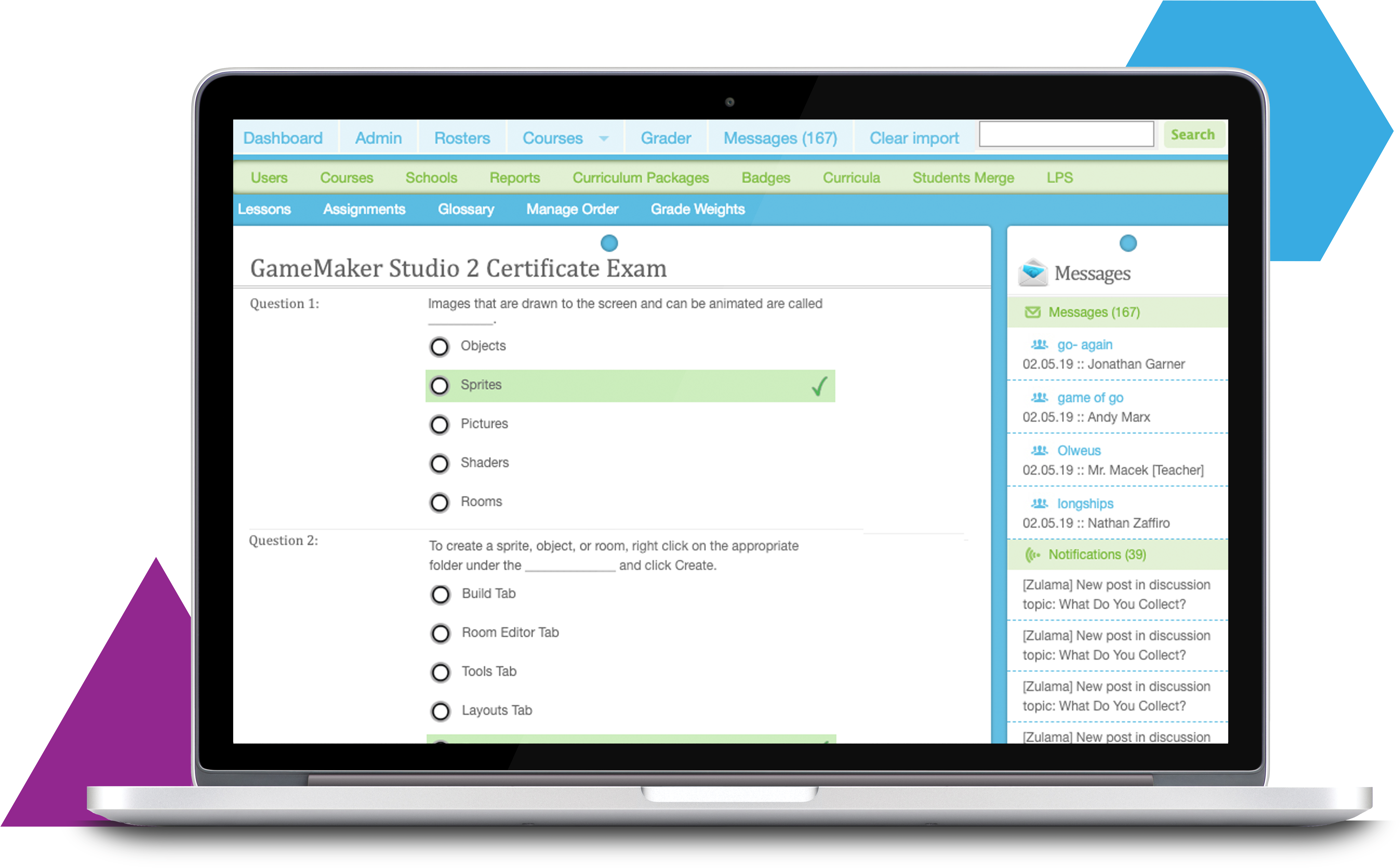This screenshot has width=1400, height=868.
Task: Open the game of go message
Action: tap(1090, 397)
